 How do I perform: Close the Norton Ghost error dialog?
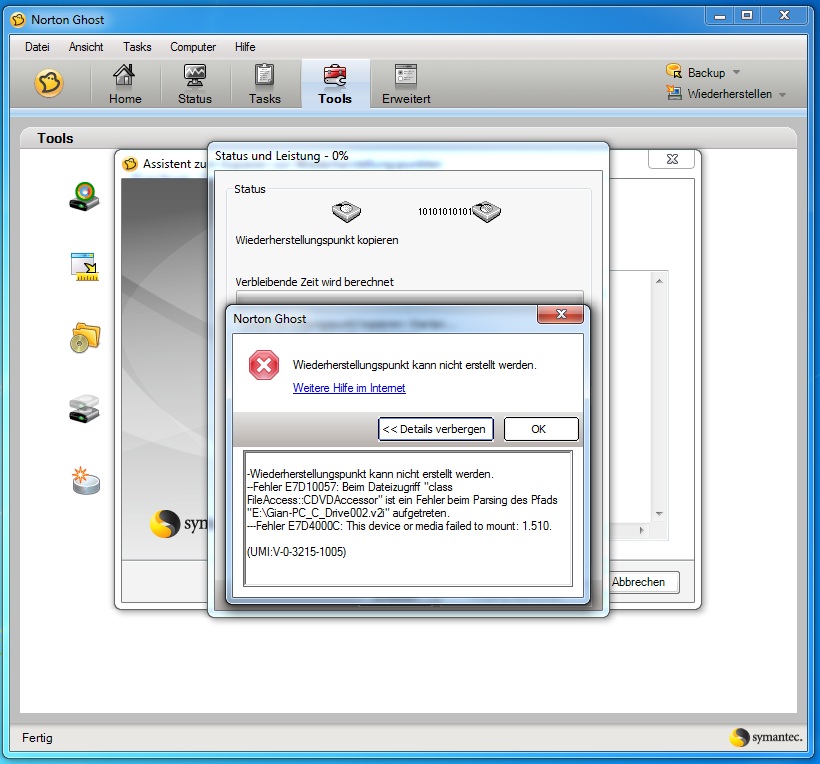(561, 314)
